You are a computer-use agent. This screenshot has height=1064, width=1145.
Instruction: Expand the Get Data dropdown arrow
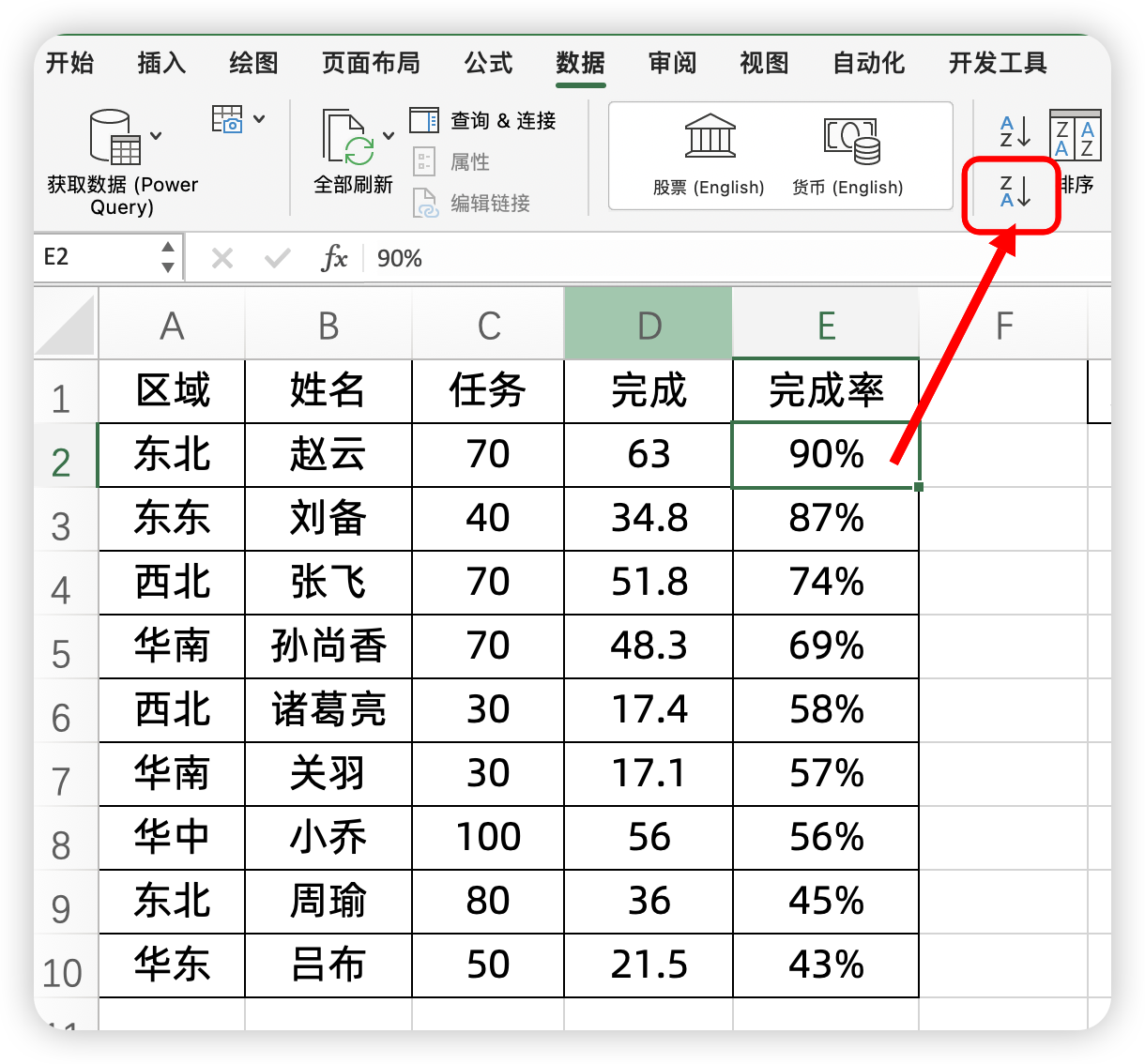coord(157,136)
